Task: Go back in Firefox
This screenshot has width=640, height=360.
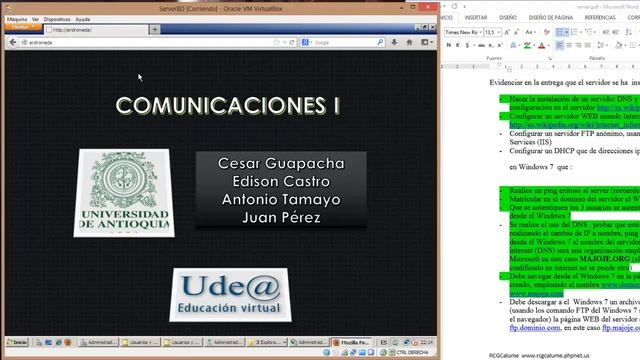Action: point(13,42)
